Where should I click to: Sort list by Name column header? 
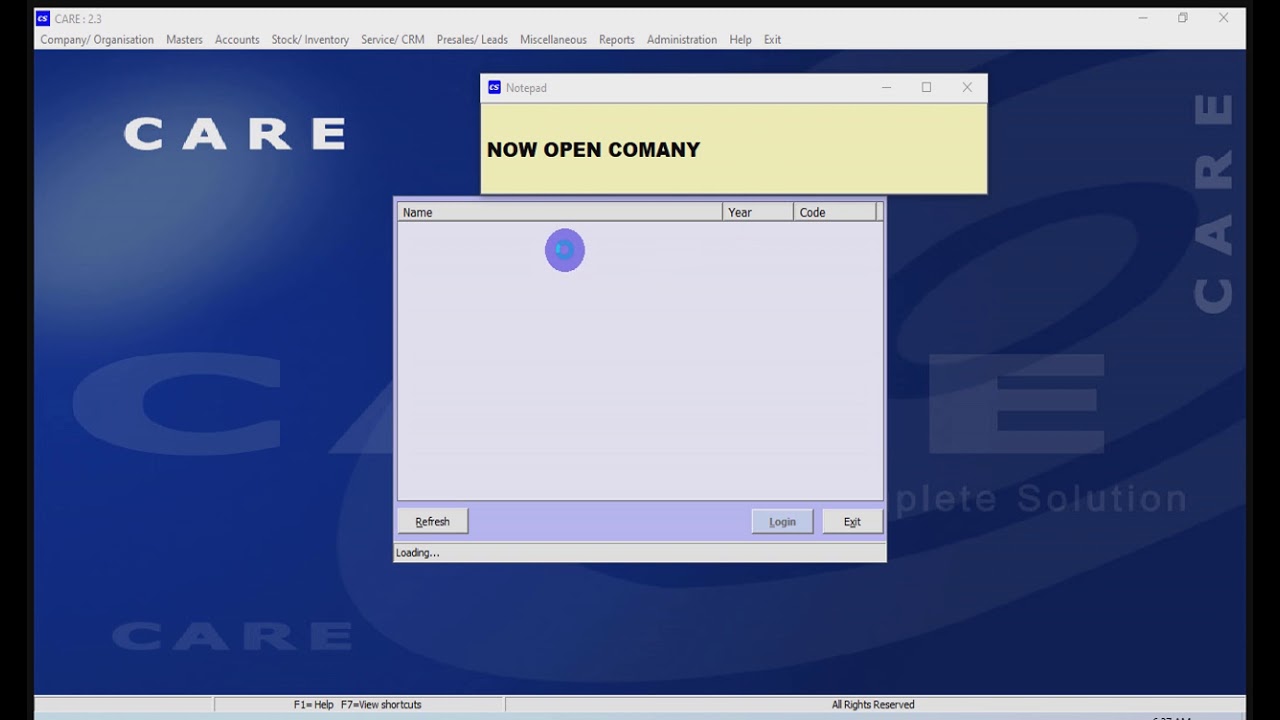coord(560,212)
